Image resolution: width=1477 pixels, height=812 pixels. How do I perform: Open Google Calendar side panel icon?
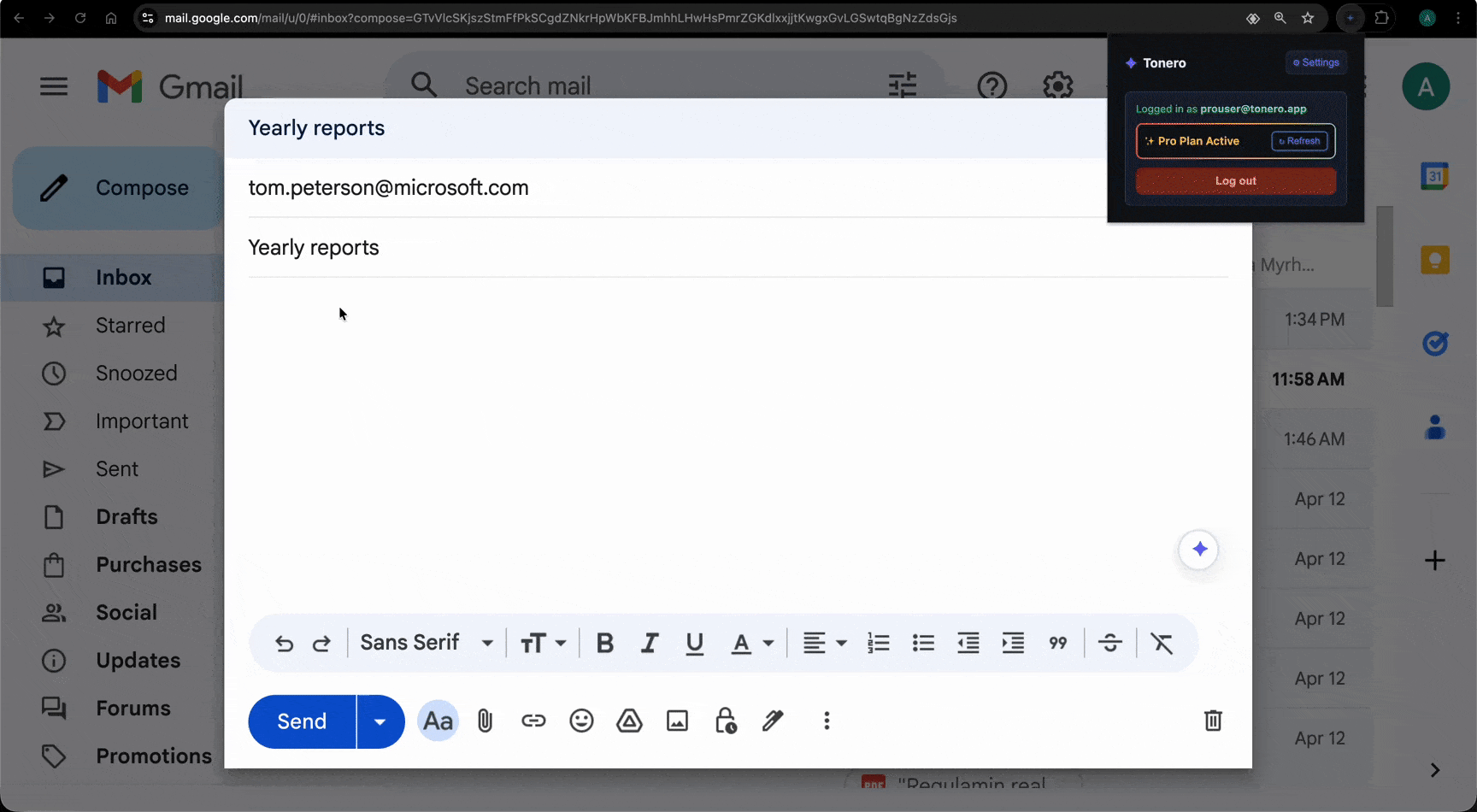click(1435, 176)
